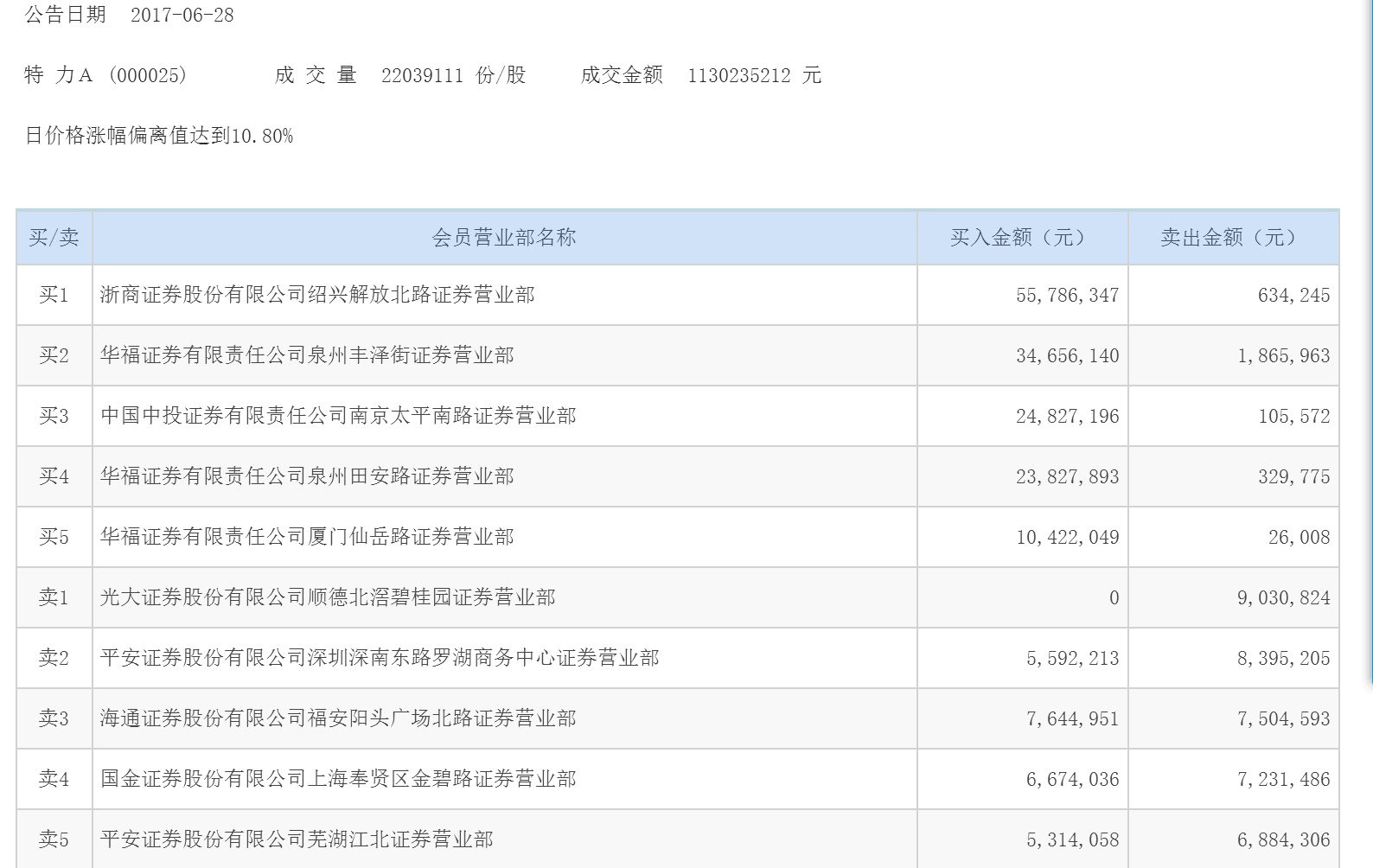
Task: Click the 卖5 rank cell
Action: point(54,839)
